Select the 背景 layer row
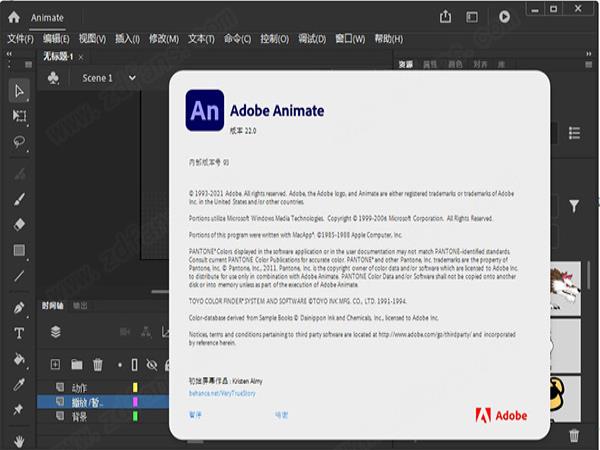 point(103,416)
